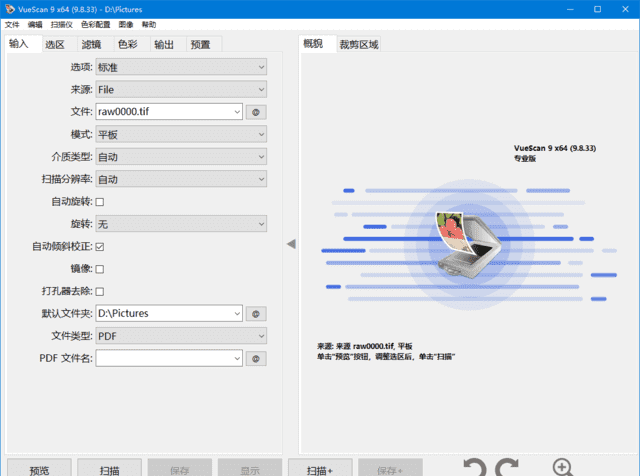Expand the 文件 combo box arrow
Image resolution: width=640 pixels, height=476 pixels.
click(x=237, y=112)
